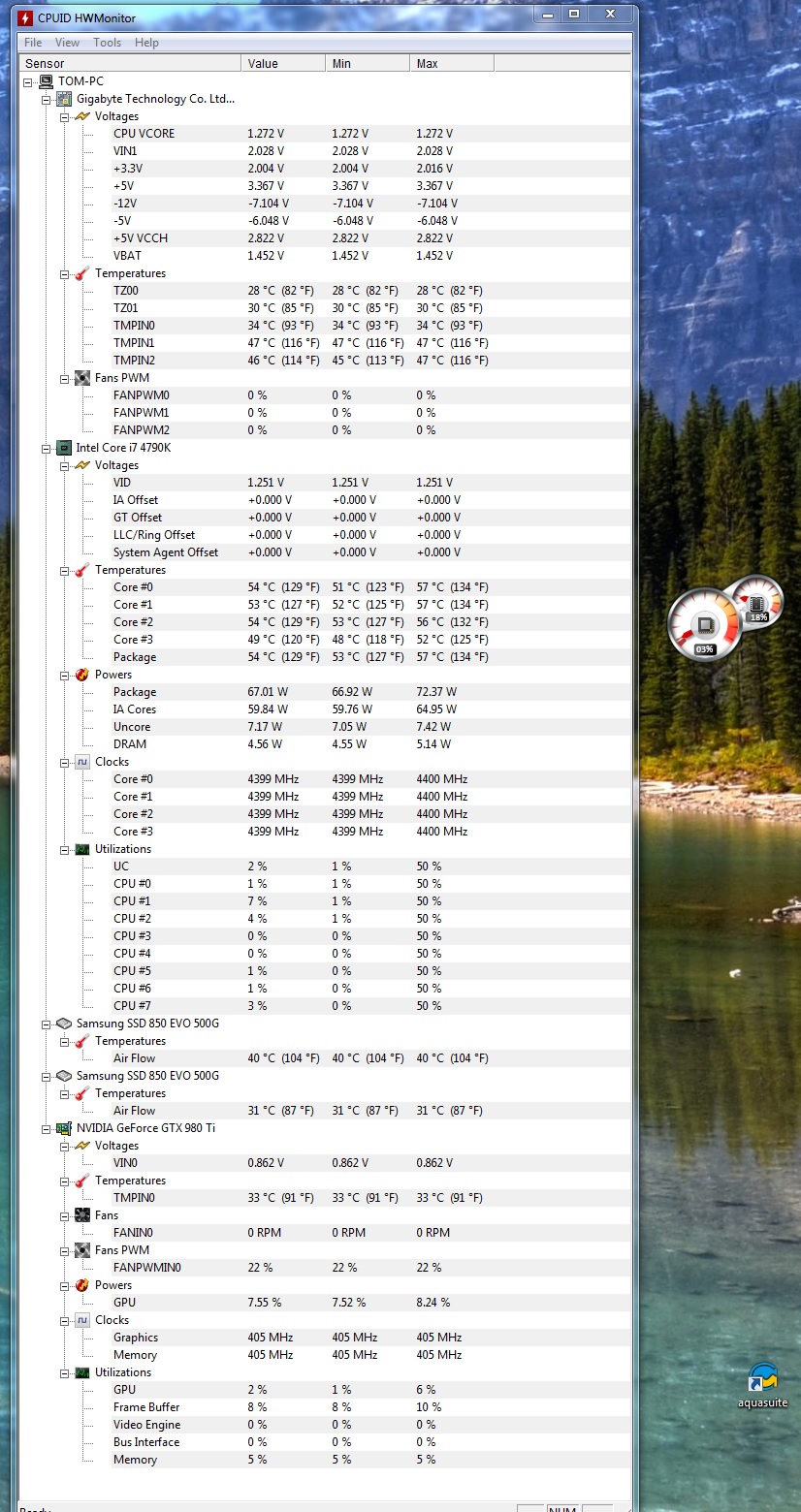Collapse the Intel CPU Powers group expander
801x1512 pixels.
64,675
